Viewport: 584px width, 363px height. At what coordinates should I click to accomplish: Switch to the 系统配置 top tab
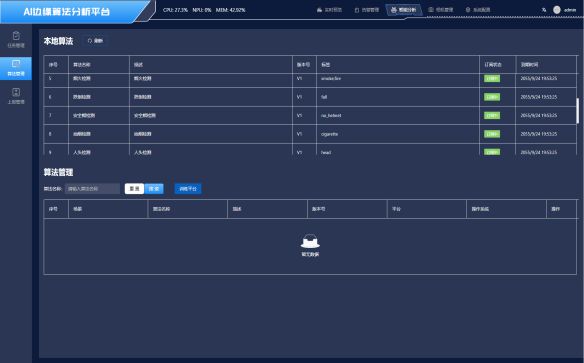pos(478,10)
